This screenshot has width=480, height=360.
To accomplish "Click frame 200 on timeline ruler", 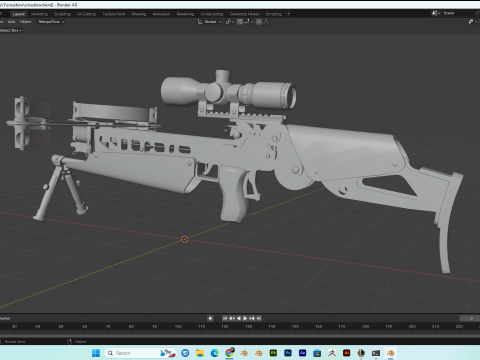I will 412,326.
